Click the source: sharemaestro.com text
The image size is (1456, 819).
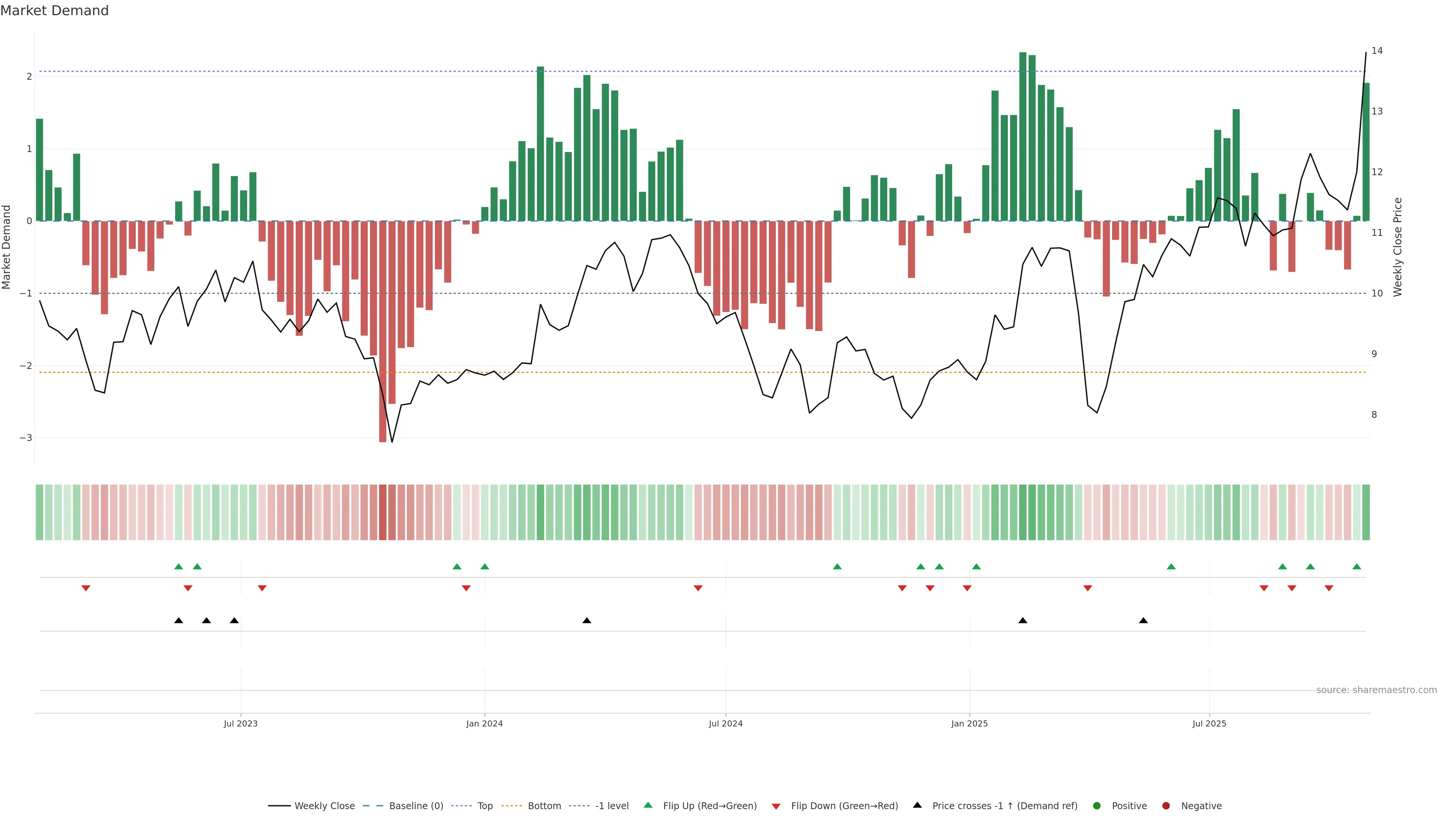click(1376, 690)
